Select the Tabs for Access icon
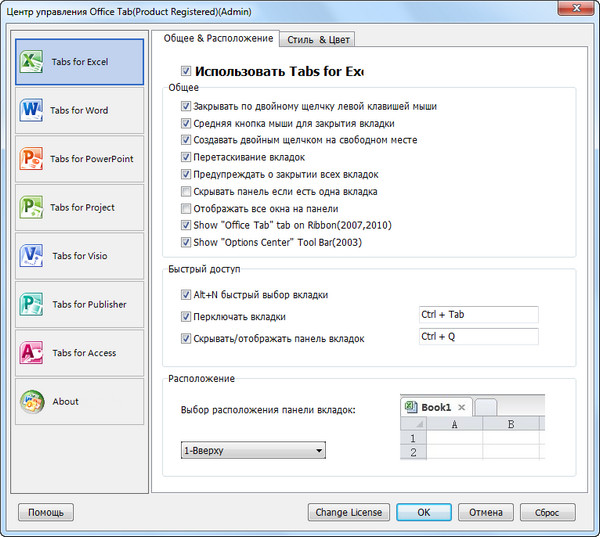Viewport: 600px width, 537px height. (x=31, y=353)
